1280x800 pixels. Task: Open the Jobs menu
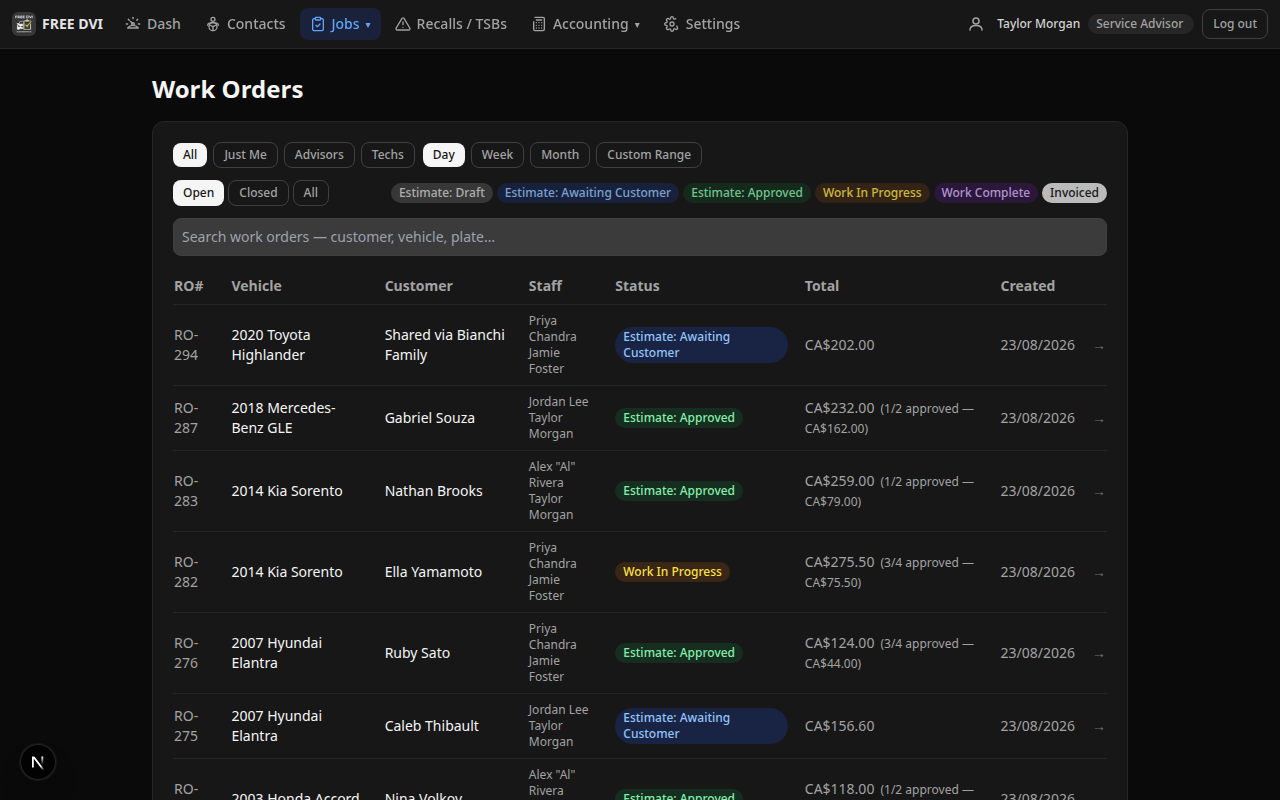click(x=340, y=24)
